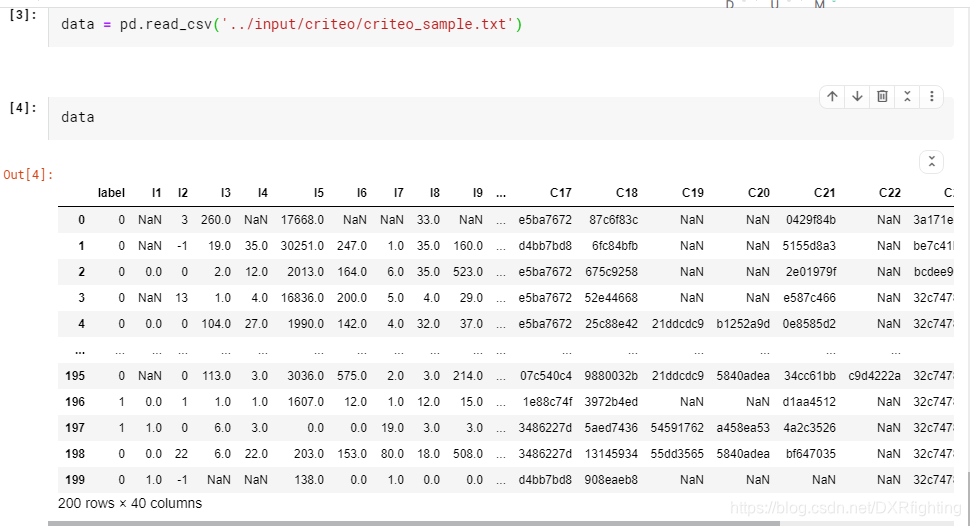Click the cell value c9d4222a
The image size is (970, 526).
pyautogui.click(x=874, y=376)
